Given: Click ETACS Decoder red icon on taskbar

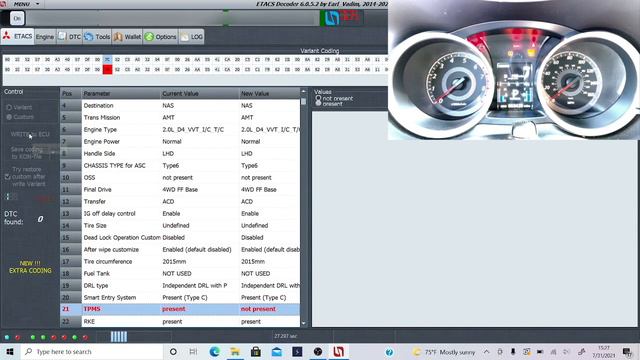Looking at the screenshot, I should [338, 352].
